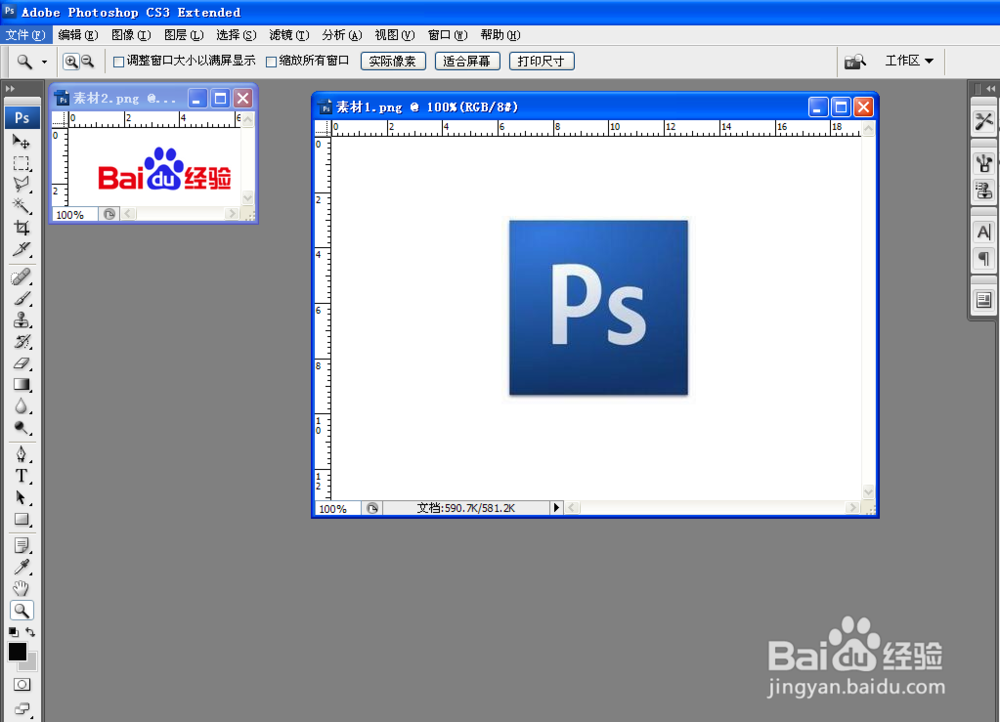Open the 工作区 workspace dropdown
Screen dimensions: 1000x722
coord(908,60)
